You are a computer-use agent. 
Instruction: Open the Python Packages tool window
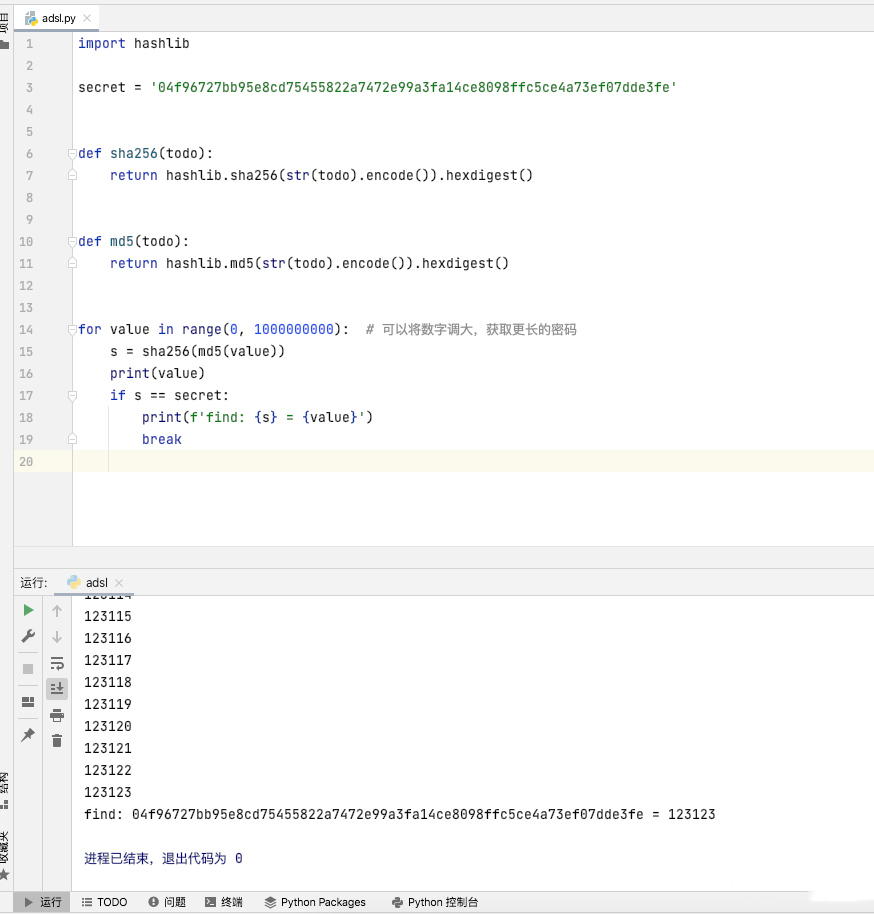point(315,902)
